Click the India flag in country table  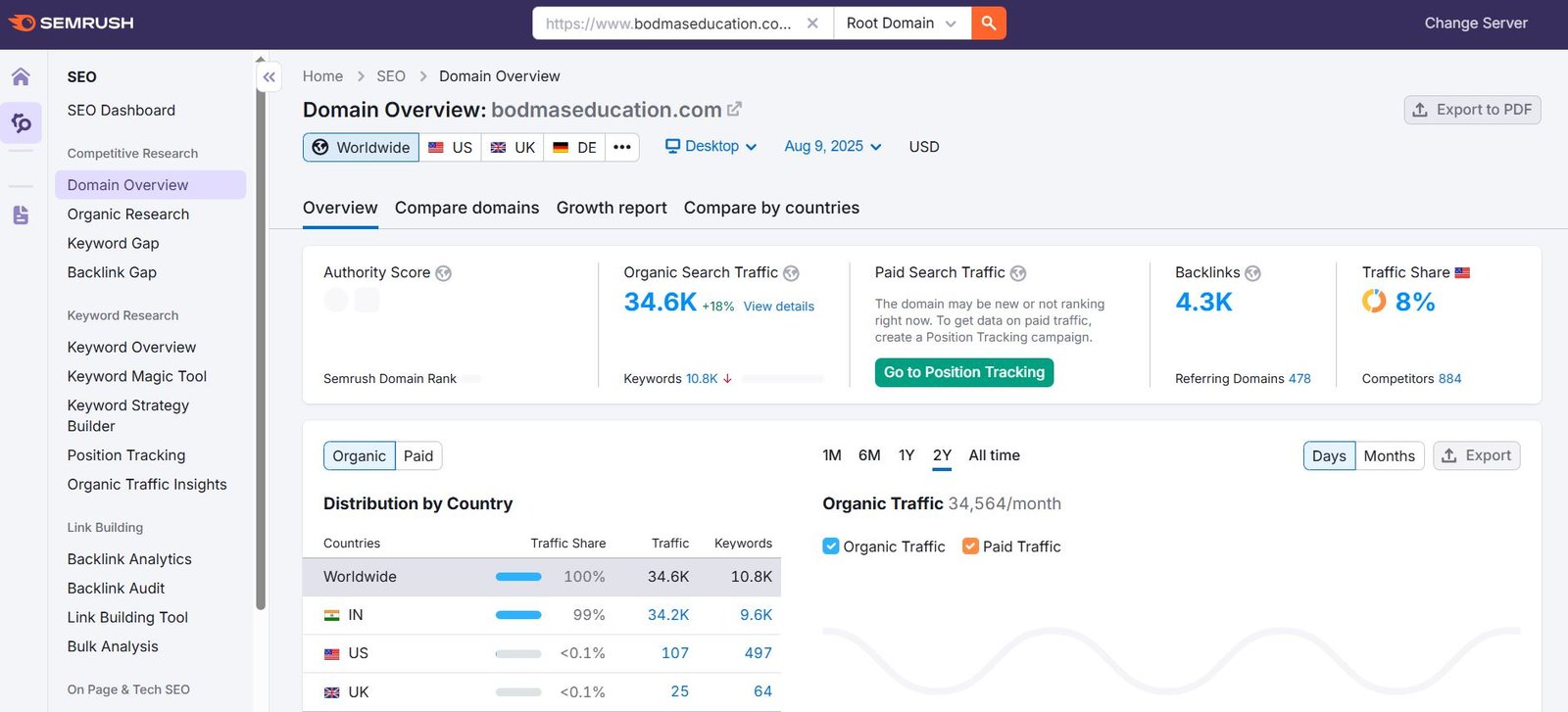click(x=332, y=615)
